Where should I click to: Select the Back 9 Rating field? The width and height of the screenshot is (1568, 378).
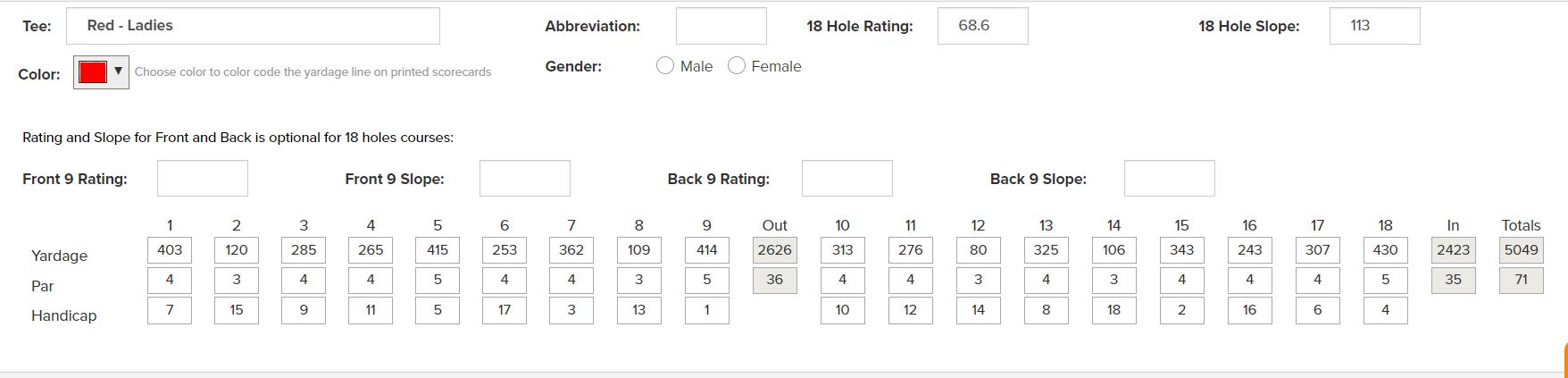(847, 179)
